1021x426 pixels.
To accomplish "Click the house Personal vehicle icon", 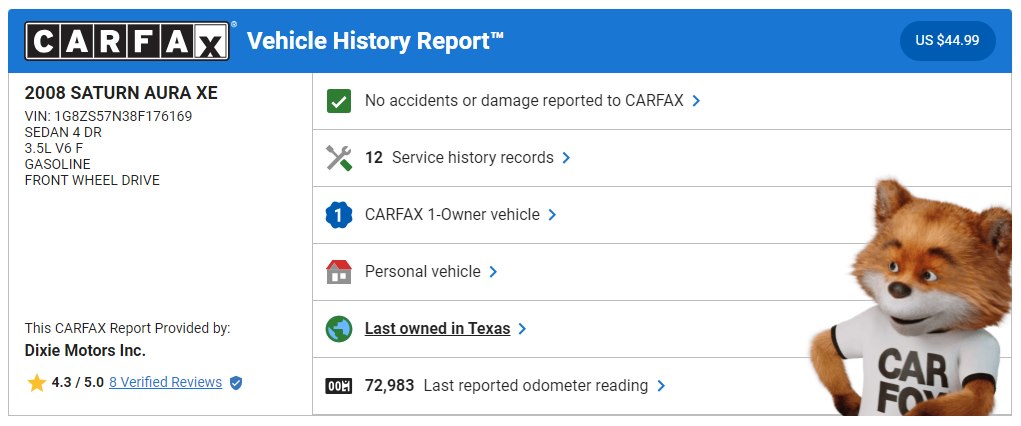I will click(339, 272).
